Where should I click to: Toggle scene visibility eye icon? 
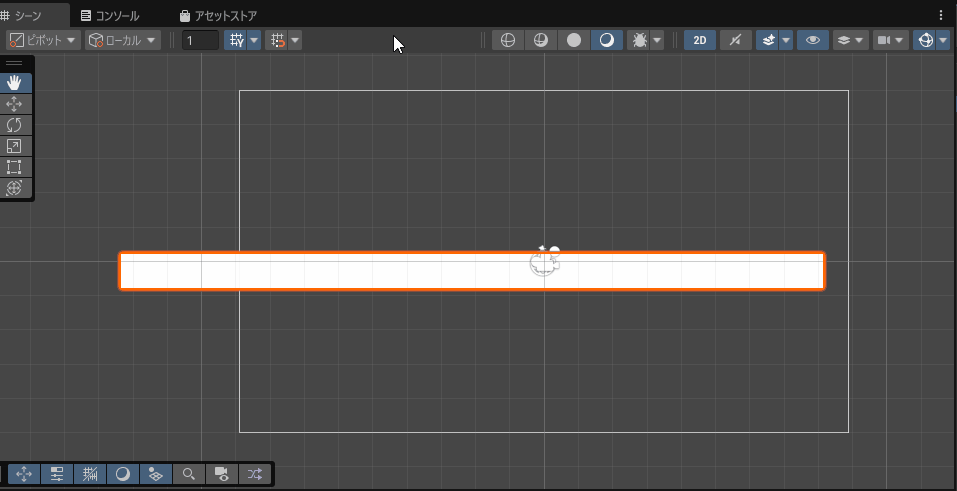pyautogui.click(x=814, y=40)
